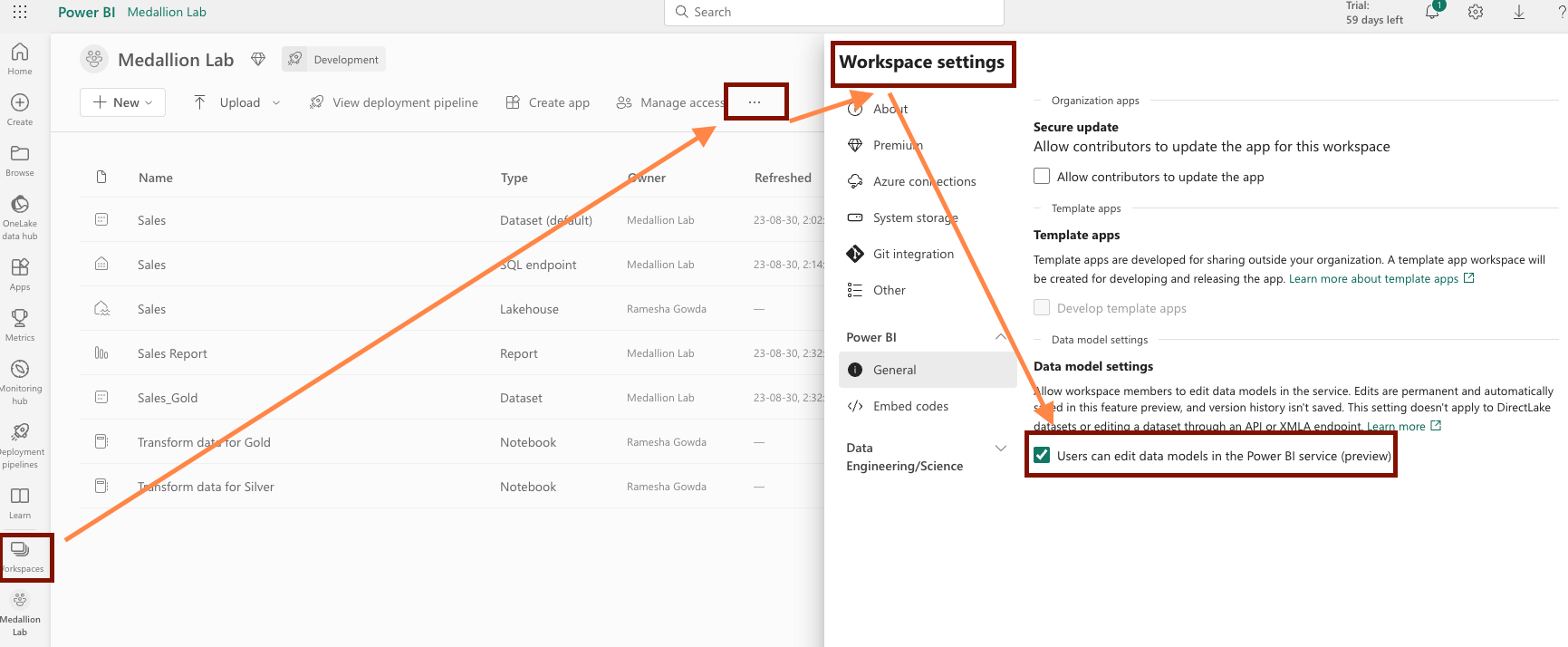This screenshot has height=647, width=1568.
Task: Click the Create app button
Action: pos(547,102)
